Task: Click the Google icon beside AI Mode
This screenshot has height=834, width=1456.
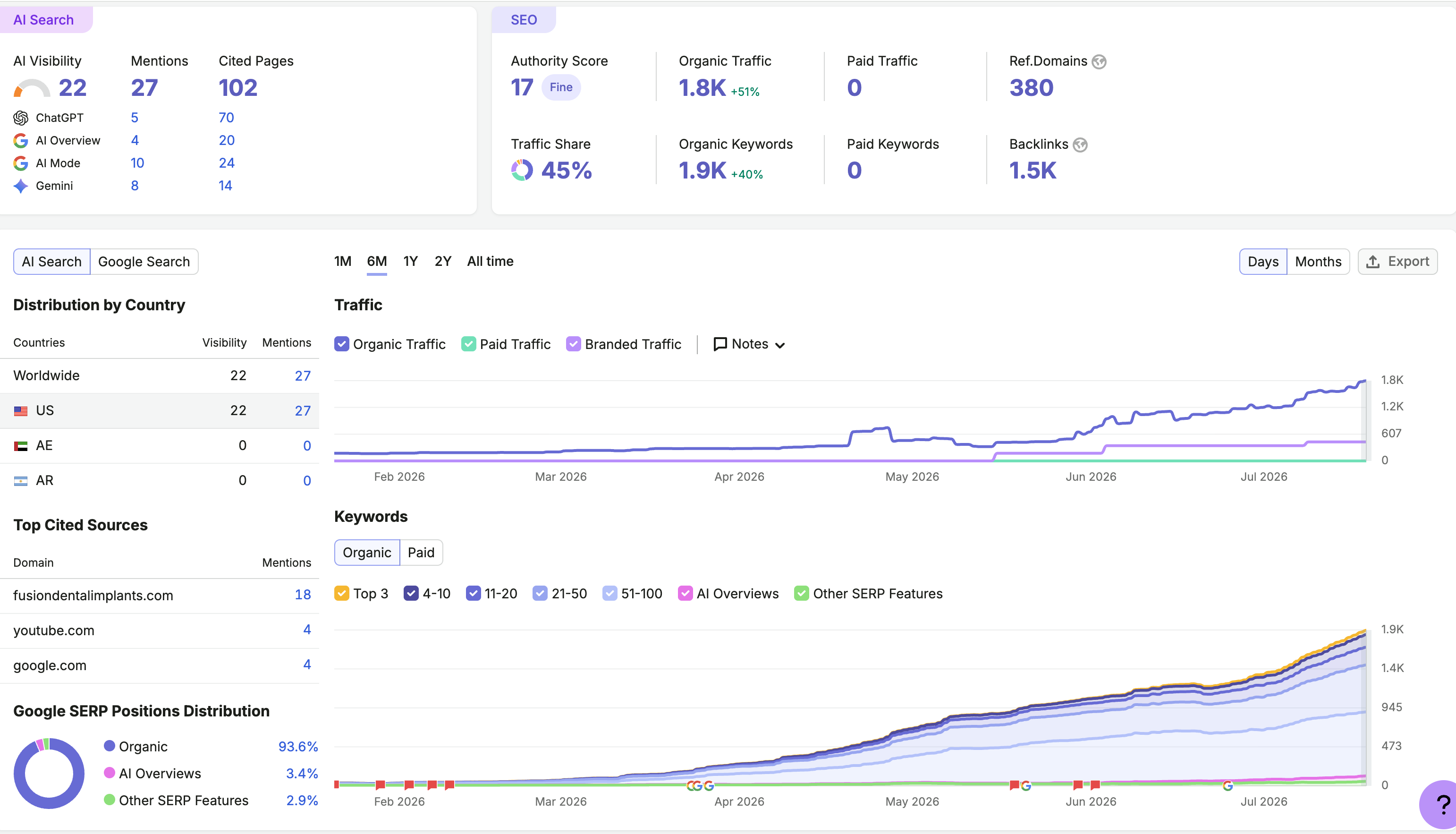Action: [21, 163]
